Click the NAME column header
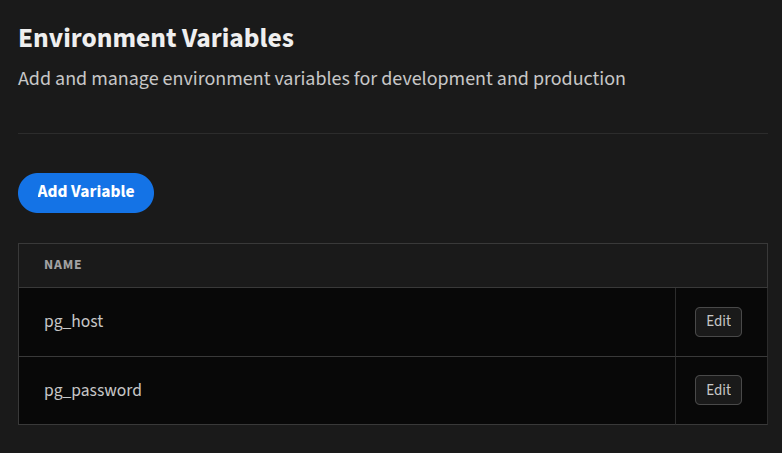This screenshot has width=782, height=453. pyautogui.click(x=63, y=265)
